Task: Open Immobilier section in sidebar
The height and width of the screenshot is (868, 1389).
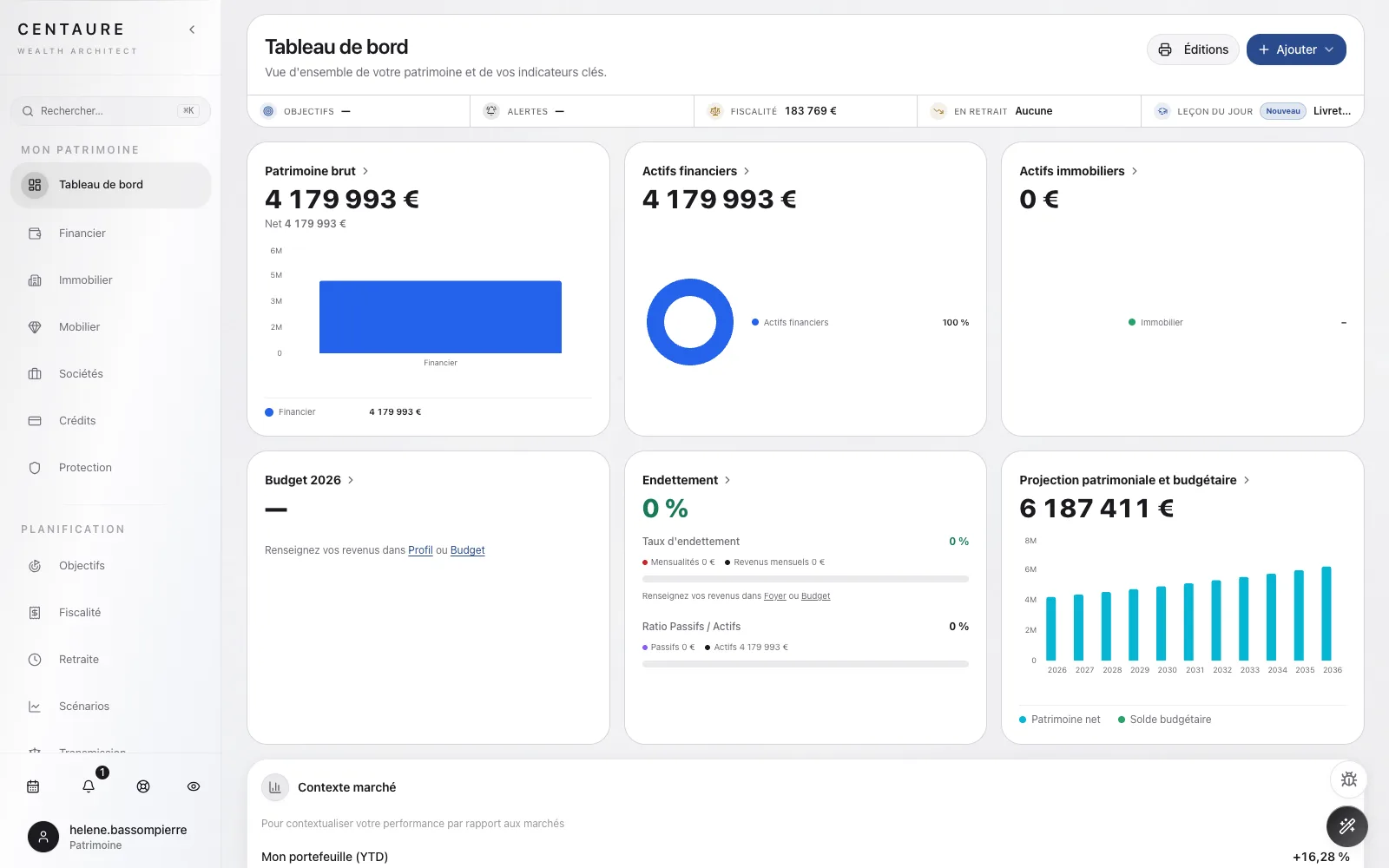Action: tap(111, 280)
